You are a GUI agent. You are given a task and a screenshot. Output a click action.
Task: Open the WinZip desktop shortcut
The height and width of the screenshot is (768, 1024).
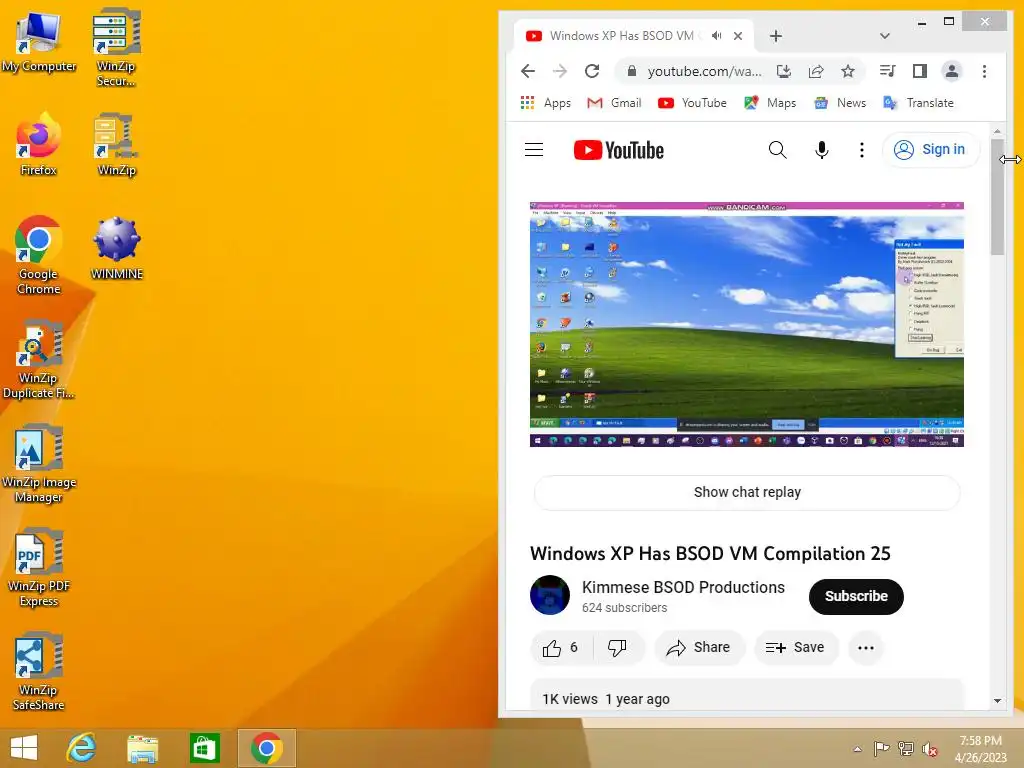point(116,145)
